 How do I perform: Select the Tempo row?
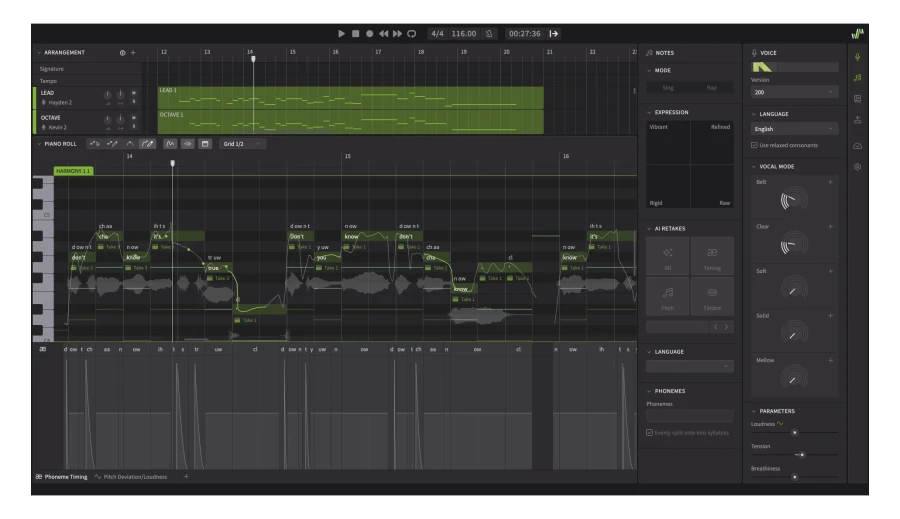(x=87, y=81)
